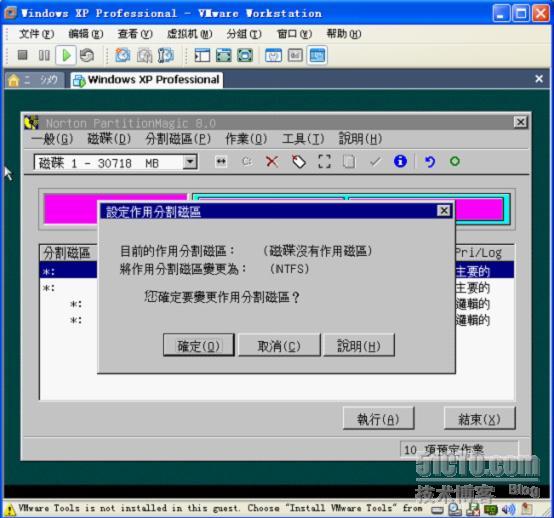Click VMware power on play button
Screen dimensions: 554x518
[66, 55]
